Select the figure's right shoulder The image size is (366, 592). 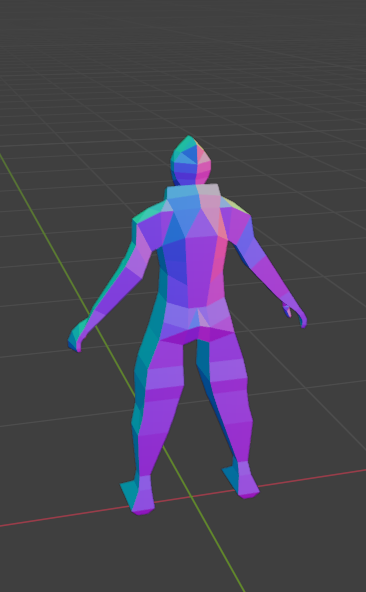(237, 218)
